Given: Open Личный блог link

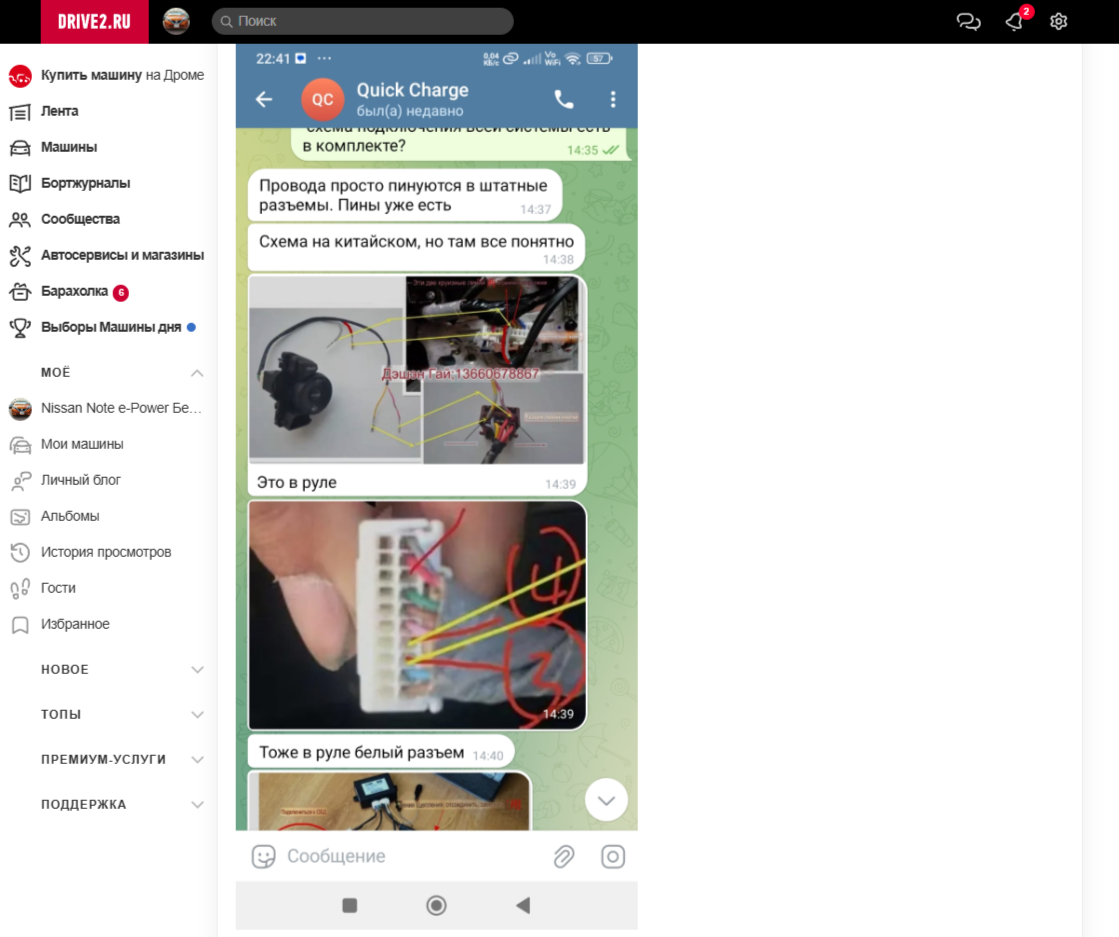Looking at the screenshot, I should click(81, 480).
